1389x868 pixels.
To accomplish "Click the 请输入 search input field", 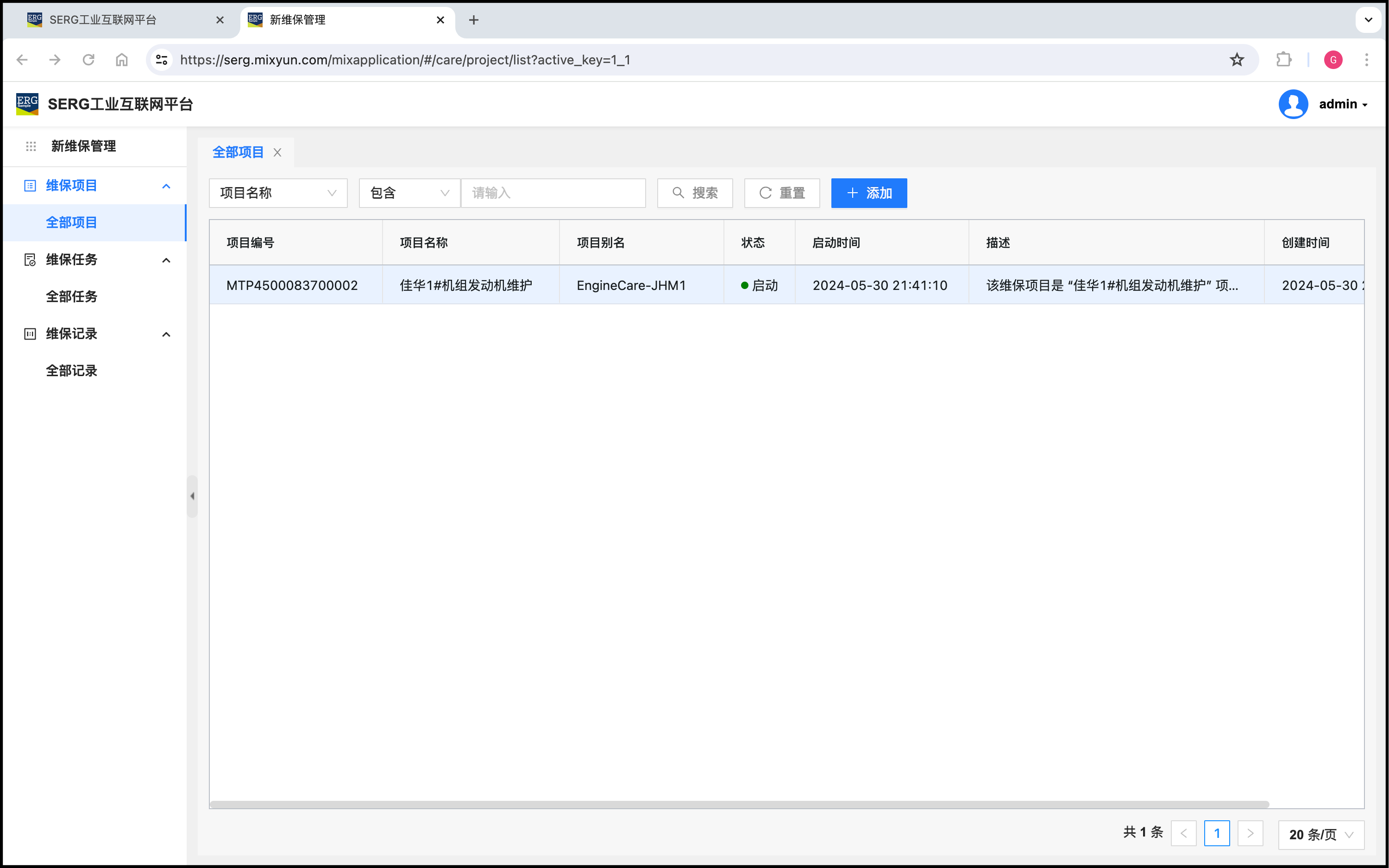I will (x=553, y=193).
